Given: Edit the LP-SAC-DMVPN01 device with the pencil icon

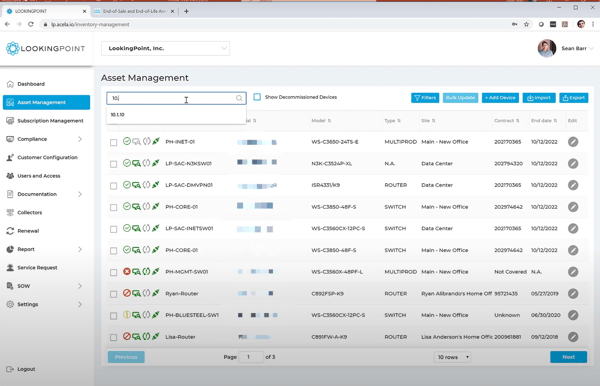Looking at the screenshot, I should pyautogui.click(x=573, y=185).
